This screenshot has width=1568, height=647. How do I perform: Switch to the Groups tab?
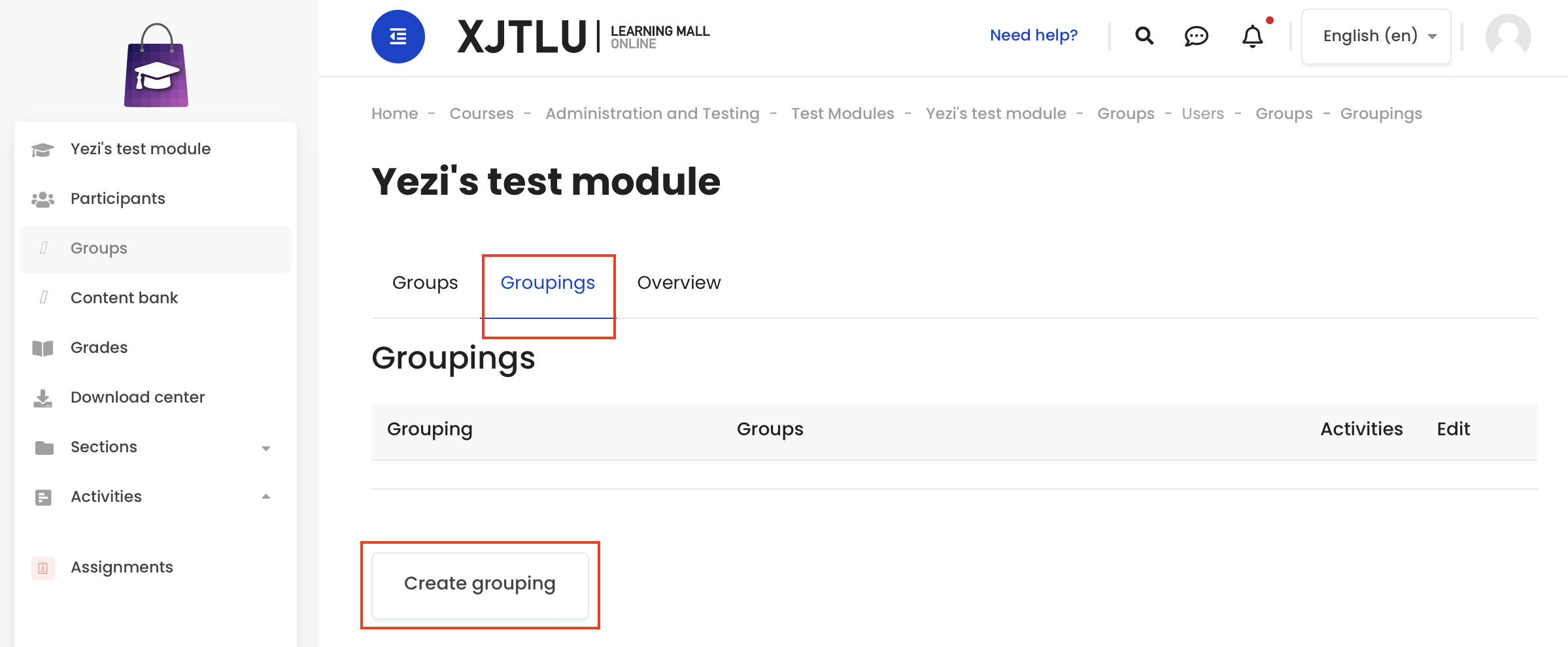pos(425,283)
